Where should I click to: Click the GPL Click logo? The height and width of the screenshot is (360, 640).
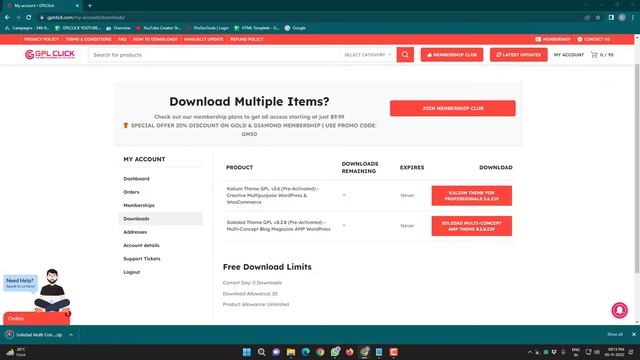click(50, 54)
